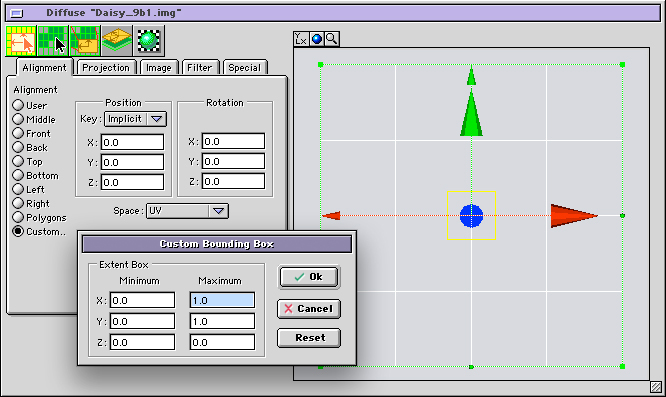Click the Maximum X extent field
The width and height of the screenshot is (666, 397).
(x=222, y=300)
